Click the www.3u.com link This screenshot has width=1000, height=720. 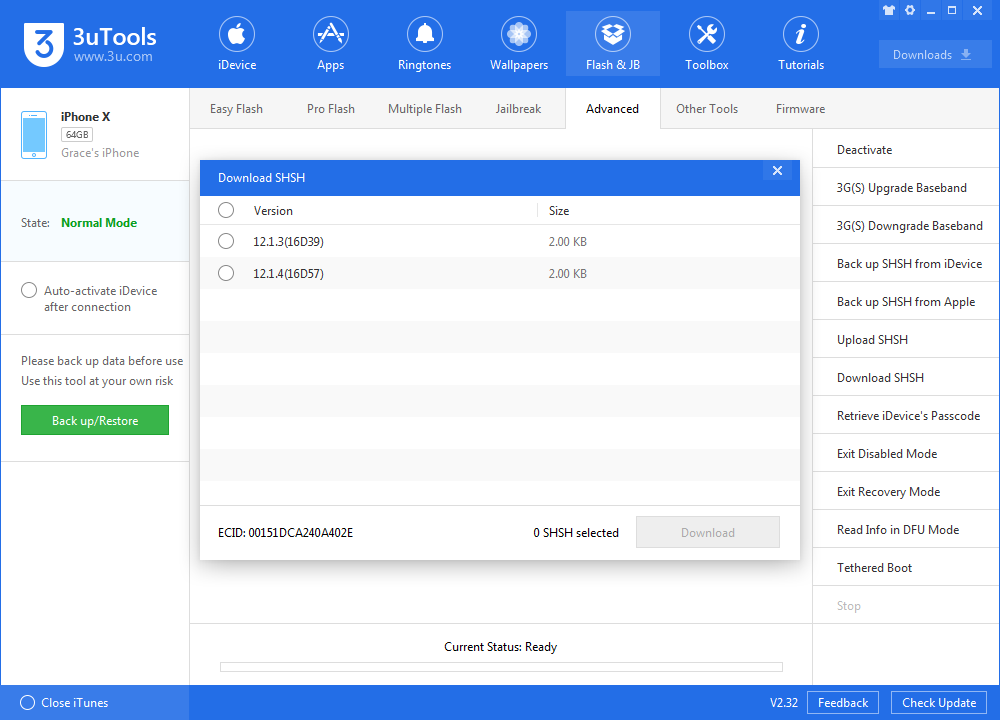113,57
